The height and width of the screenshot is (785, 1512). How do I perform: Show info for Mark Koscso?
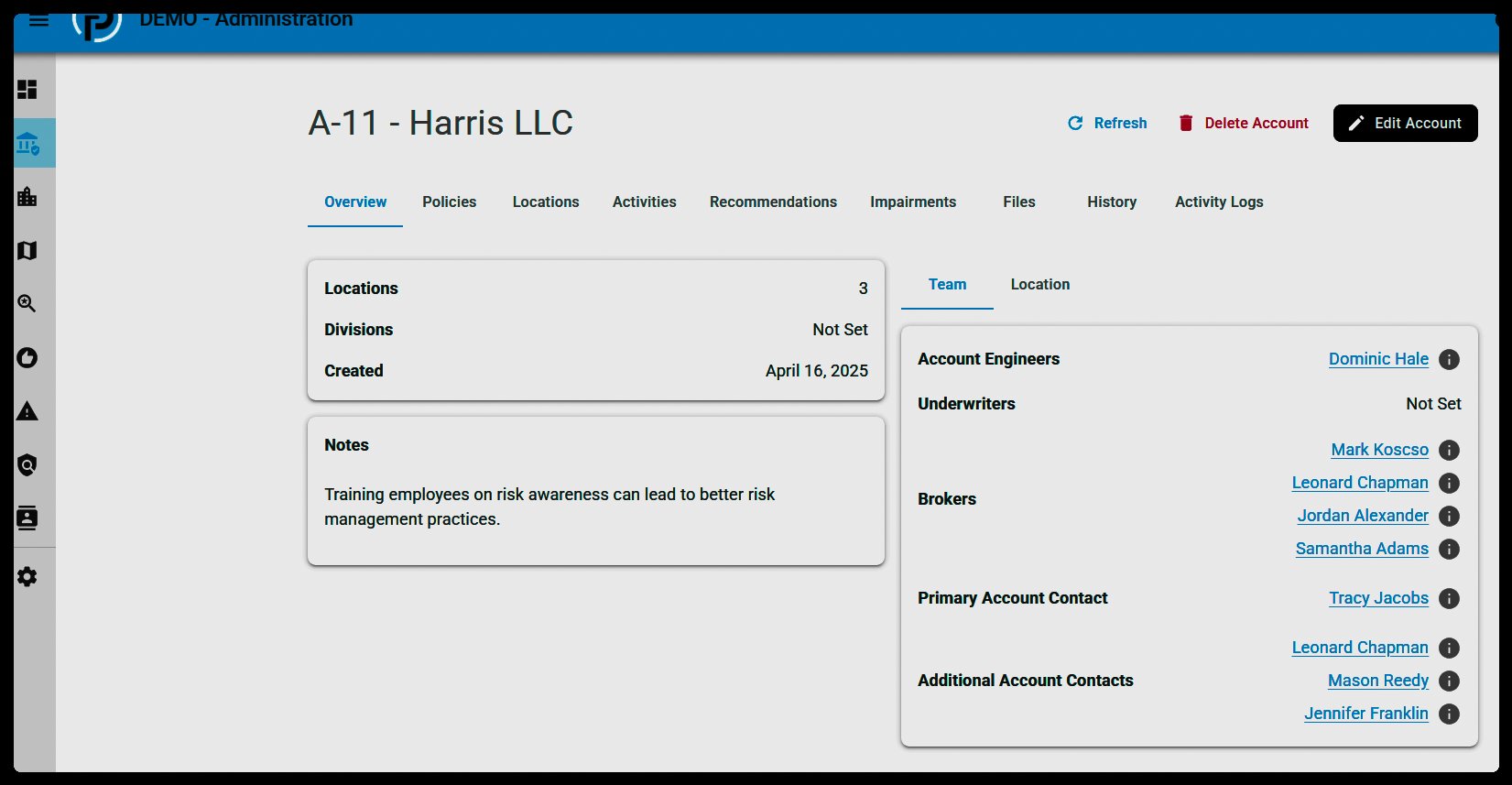1449,450
